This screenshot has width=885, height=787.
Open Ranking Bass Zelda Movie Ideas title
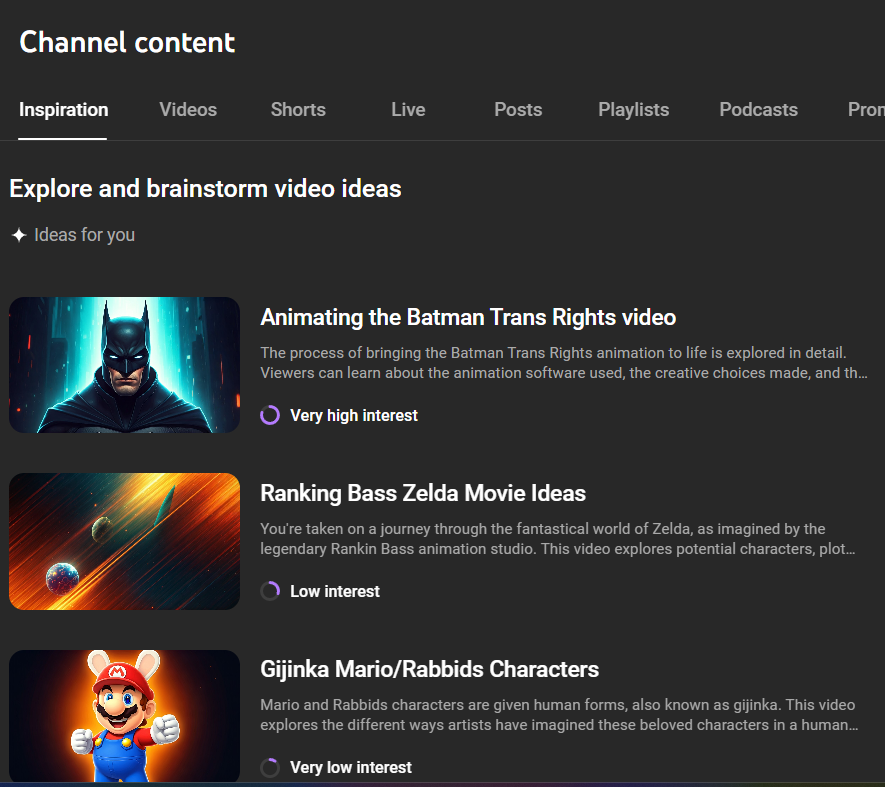(423, 493)
